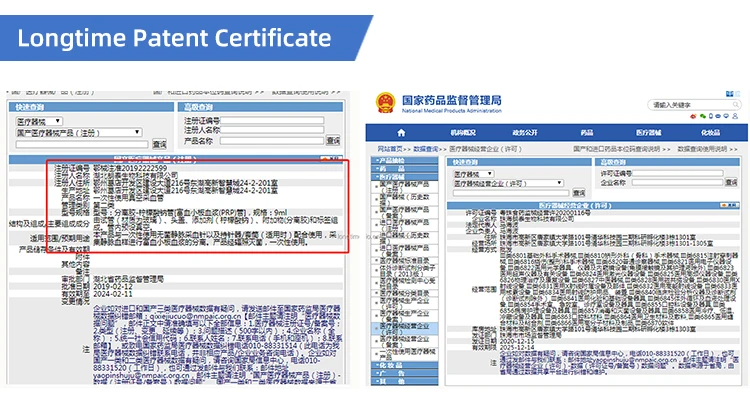Click the home icon in NMPA navigation bar
This screenshot has width=750, height=409.
pyautogui.click(x=401, y=133)
